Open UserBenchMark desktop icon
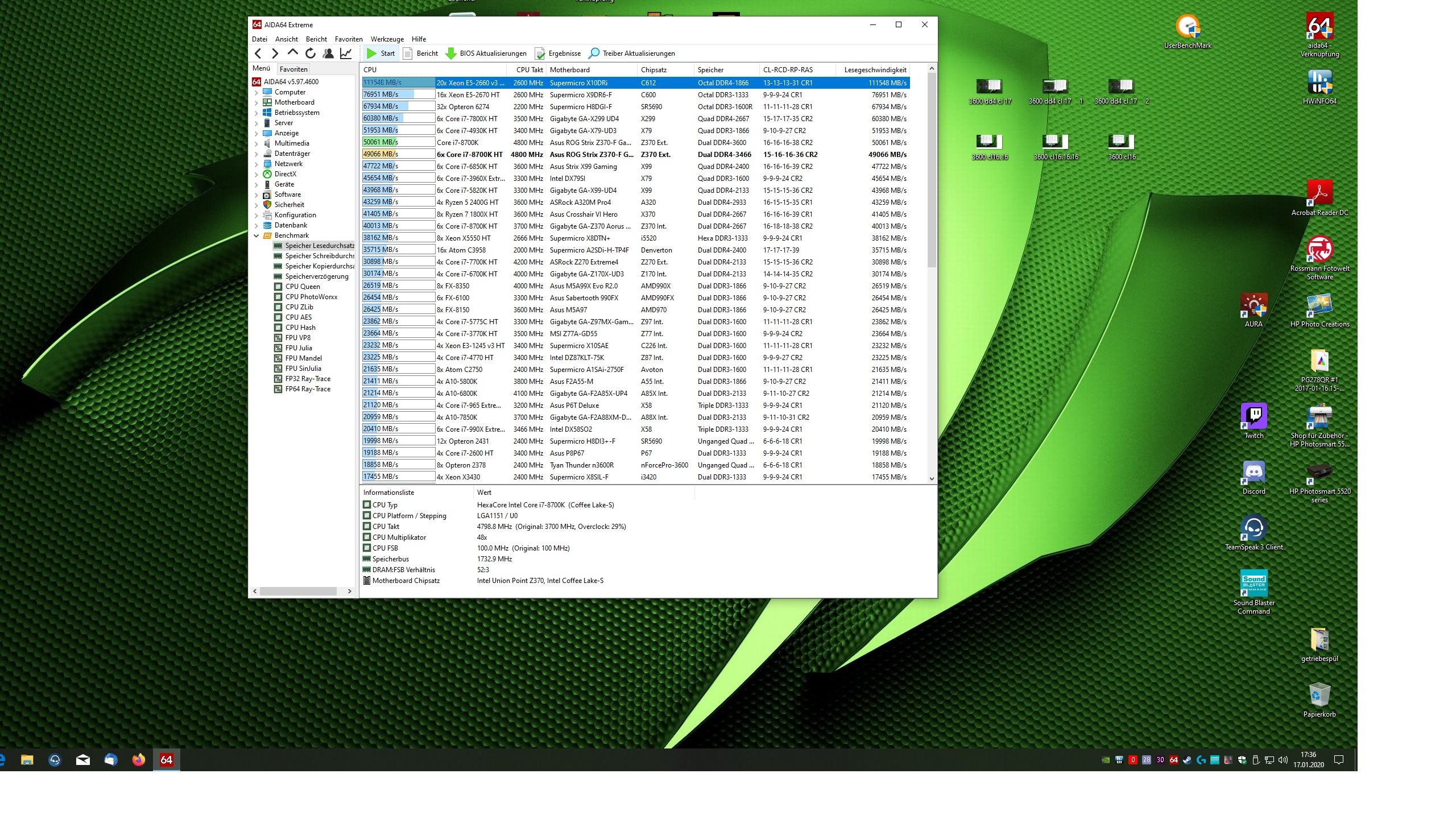Image resolution: width=1456 pixels, height=819 pixels. tap(1188, 32)
